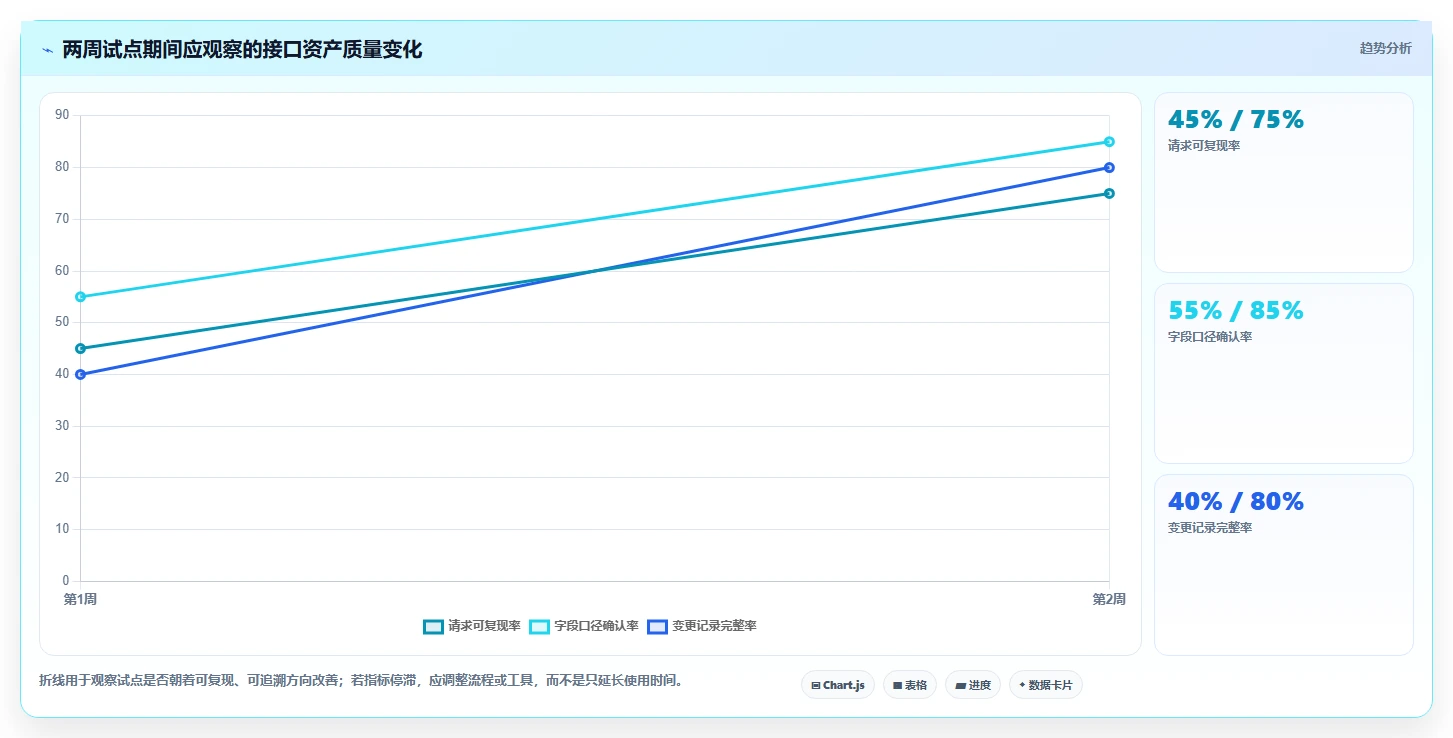Click the trend icon beside the chart title
Screen dimensions: 1453x738
coord(47,50)
